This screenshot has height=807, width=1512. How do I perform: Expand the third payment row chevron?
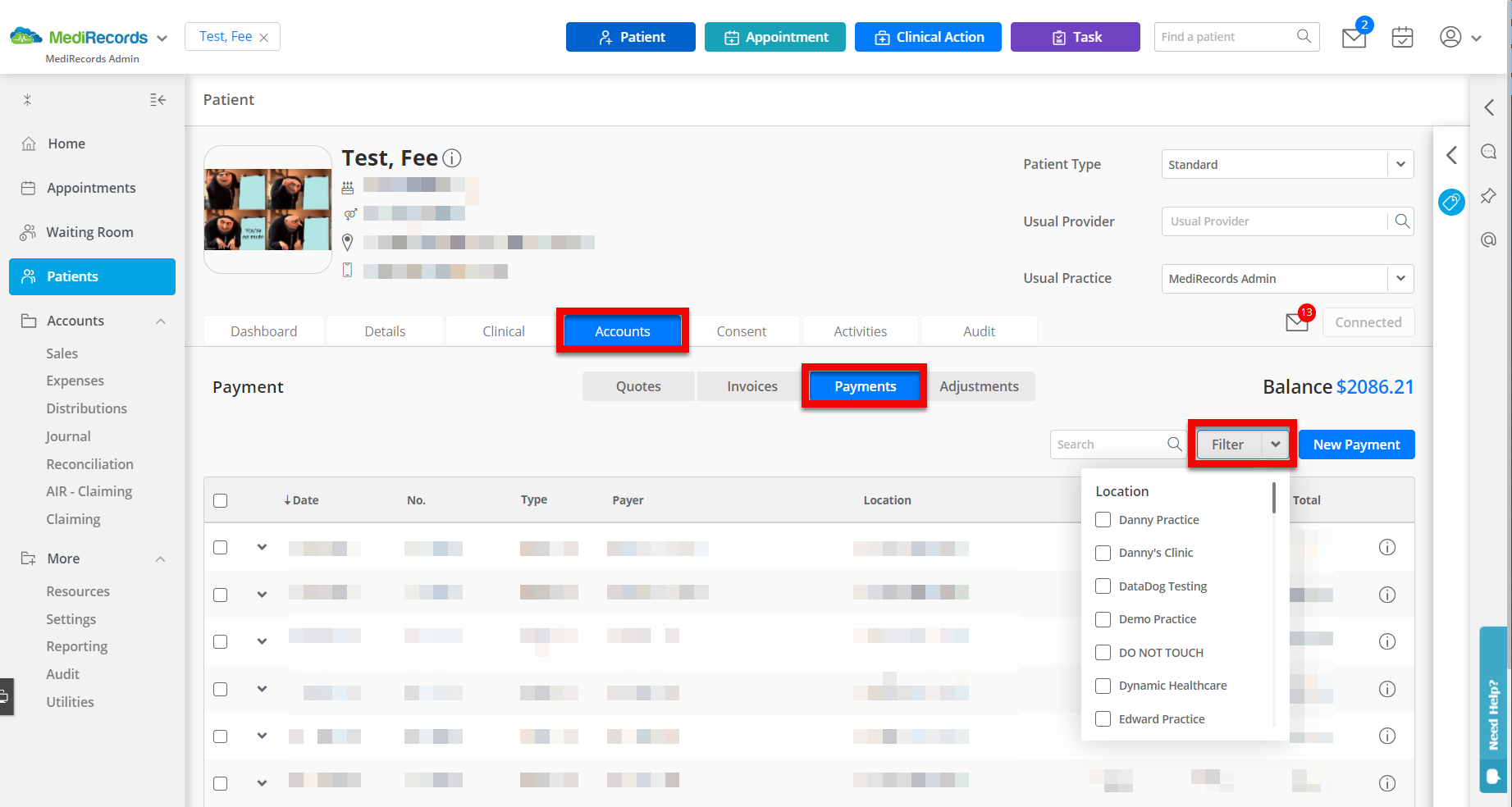pyautogui.click(x=262, y=641)
